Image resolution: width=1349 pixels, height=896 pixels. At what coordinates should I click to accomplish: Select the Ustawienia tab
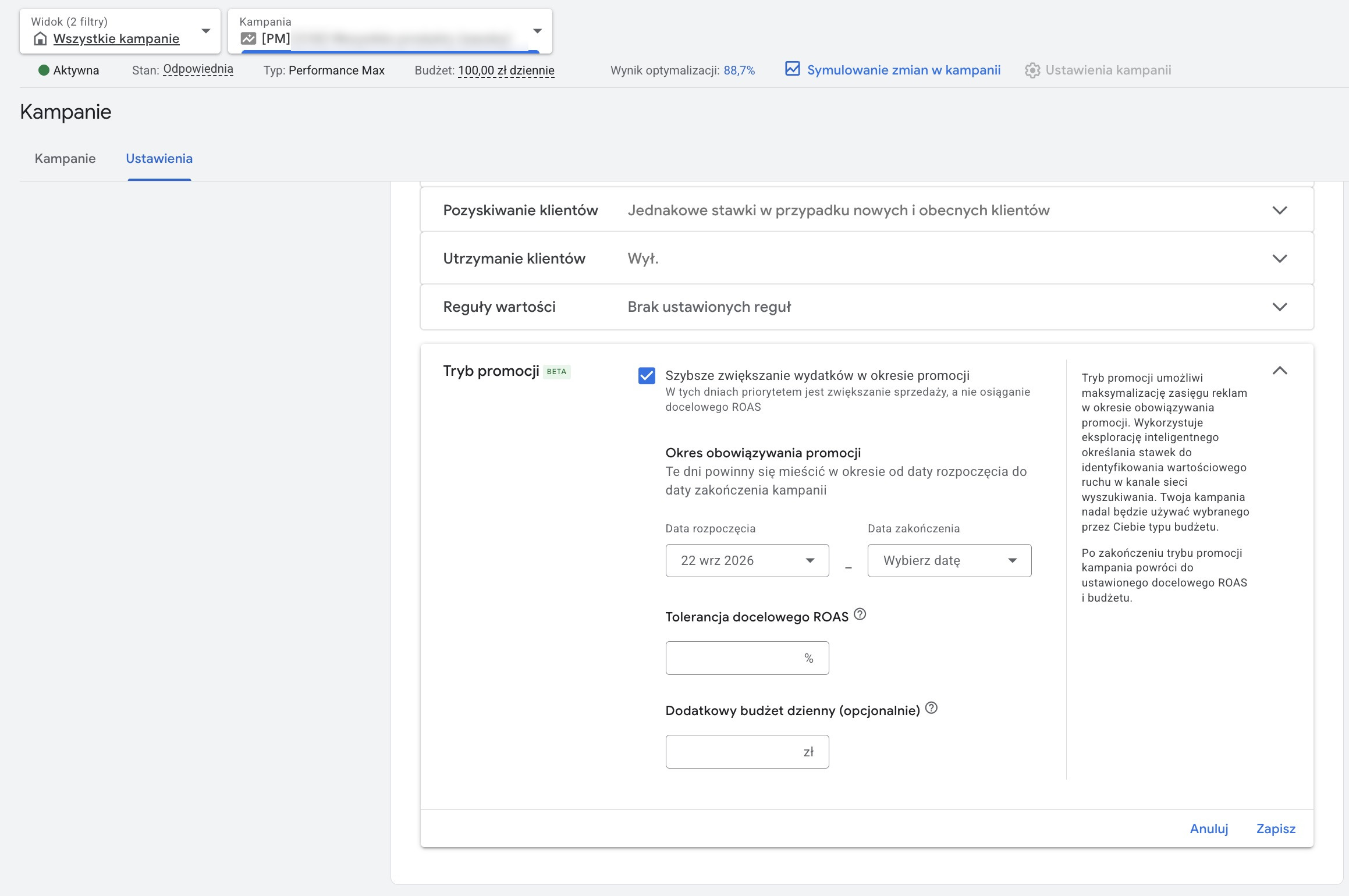click(159, 159)
